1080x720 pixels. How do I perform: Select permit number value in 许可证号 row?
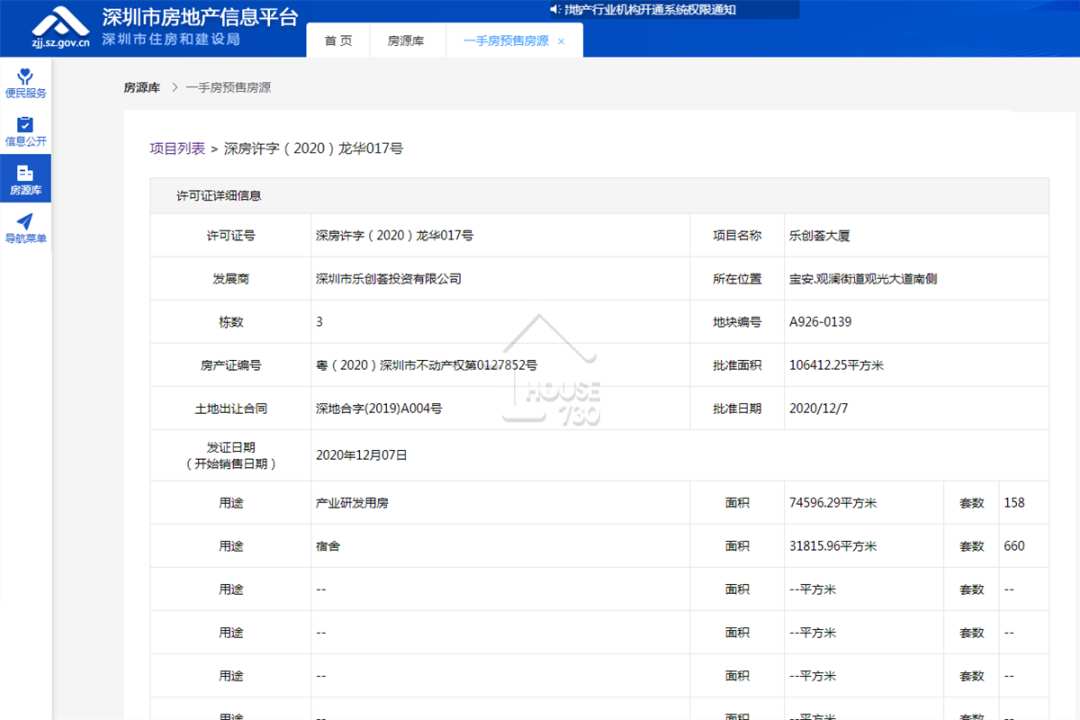tap(395, 236)
